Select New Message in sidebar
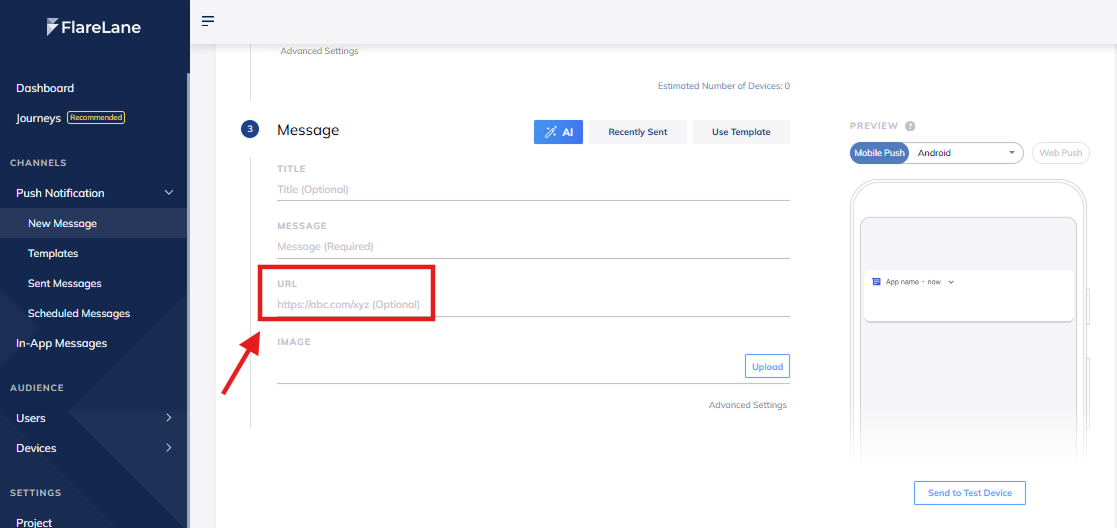Image resolution: width=1117 pixels, height=528 pixels. click(93, 223)
